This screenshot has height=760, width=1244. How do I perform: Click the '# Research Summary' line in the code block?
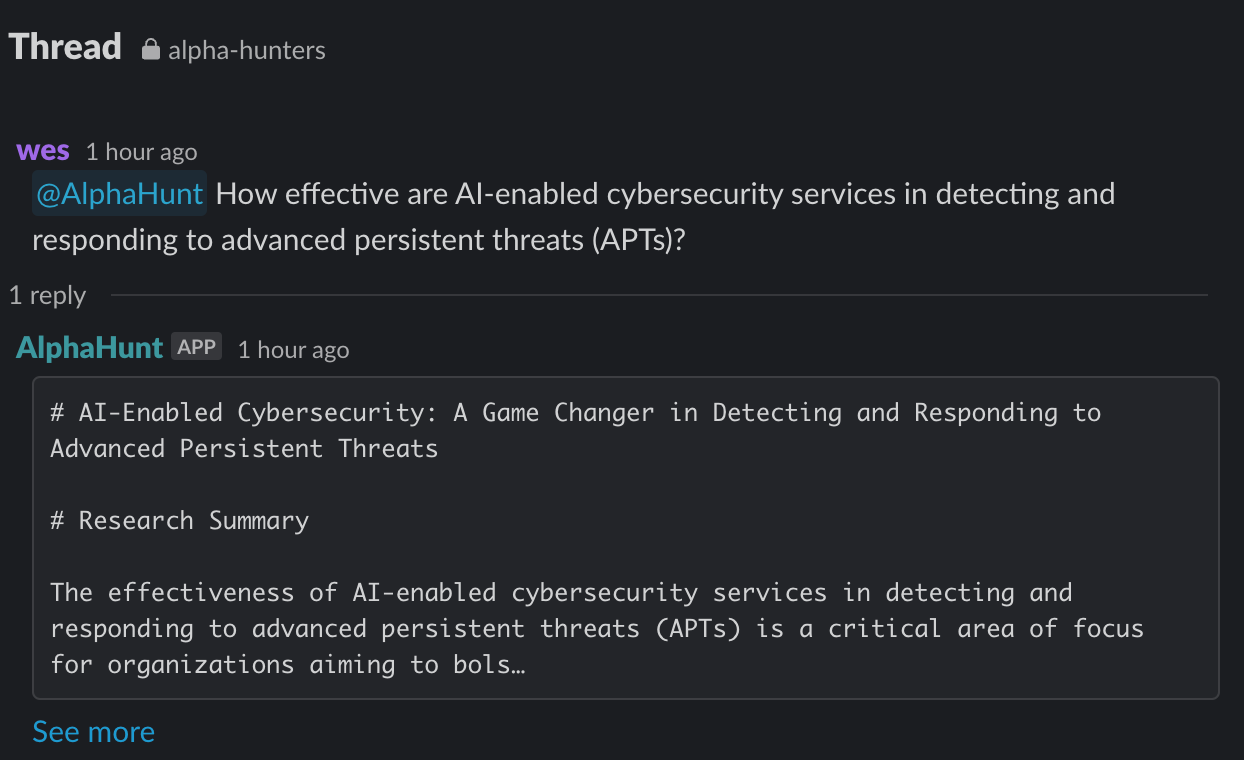tap(180, 520)
